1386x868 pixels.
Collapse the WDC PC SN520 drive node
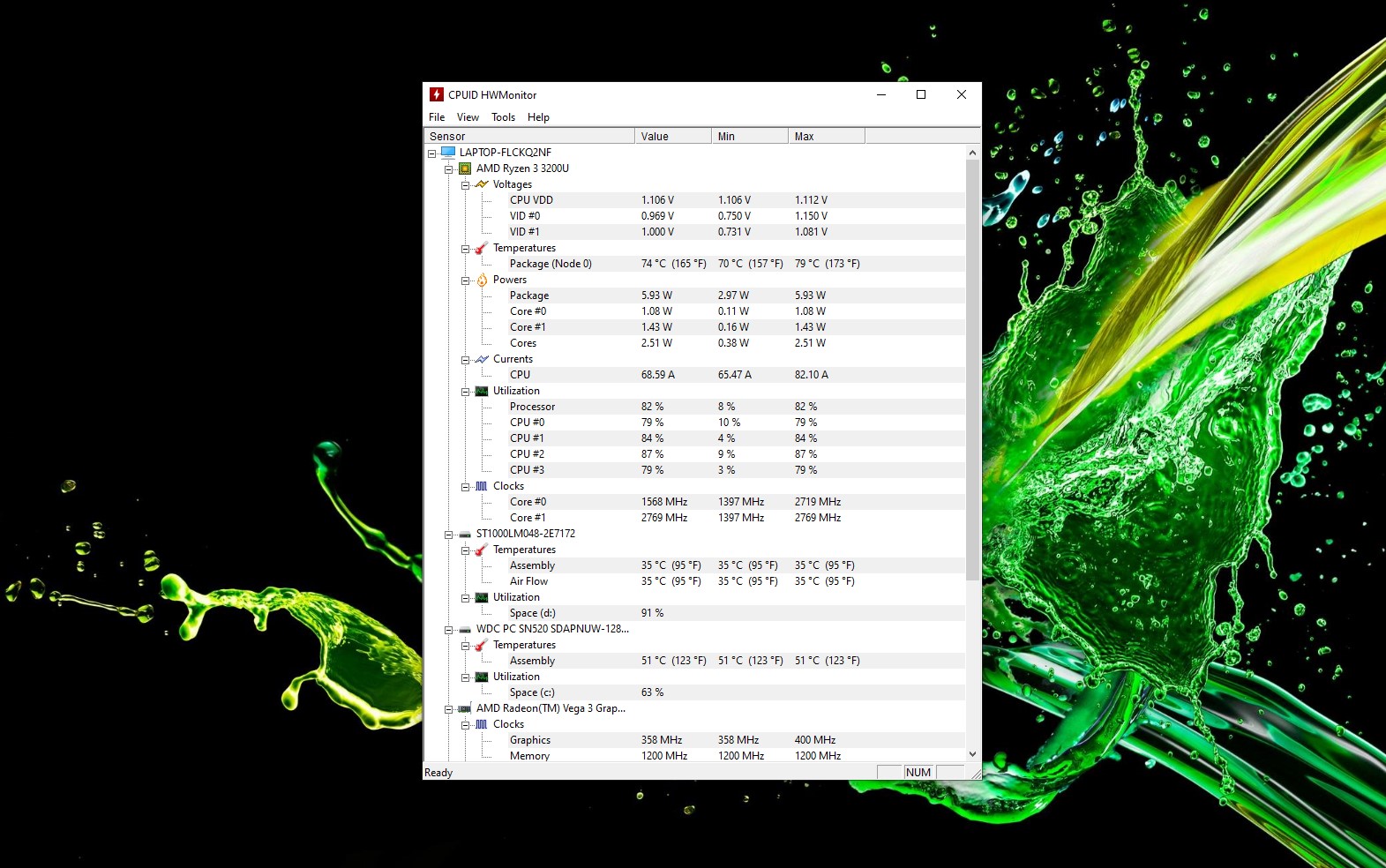point(449,630)
